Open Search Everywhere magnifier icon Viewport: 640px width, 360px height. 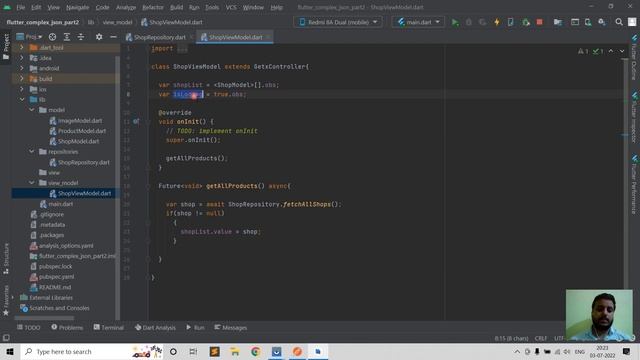(619, 22)
